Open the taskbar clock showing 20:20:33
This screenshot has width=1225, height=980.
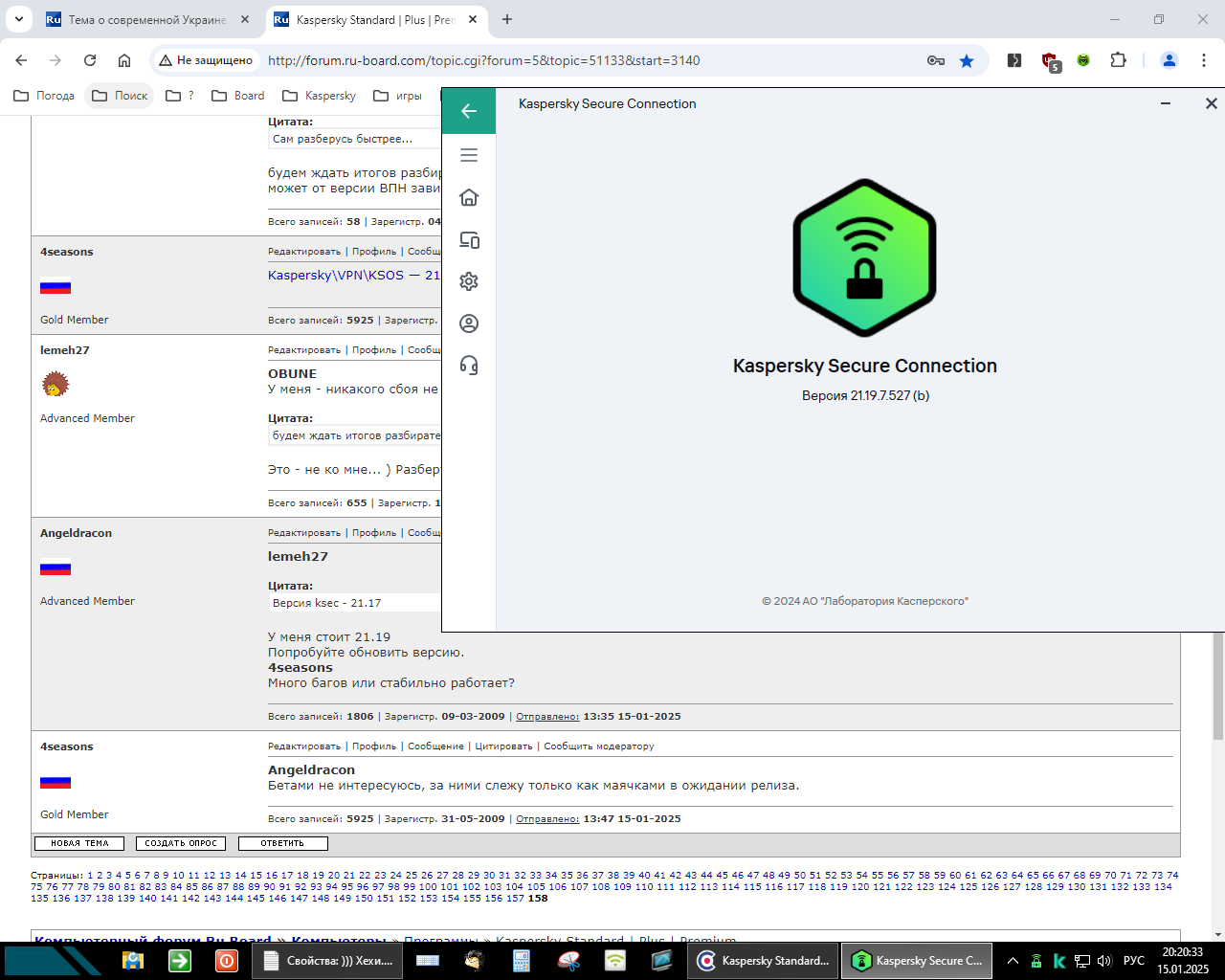[1183, 961]
